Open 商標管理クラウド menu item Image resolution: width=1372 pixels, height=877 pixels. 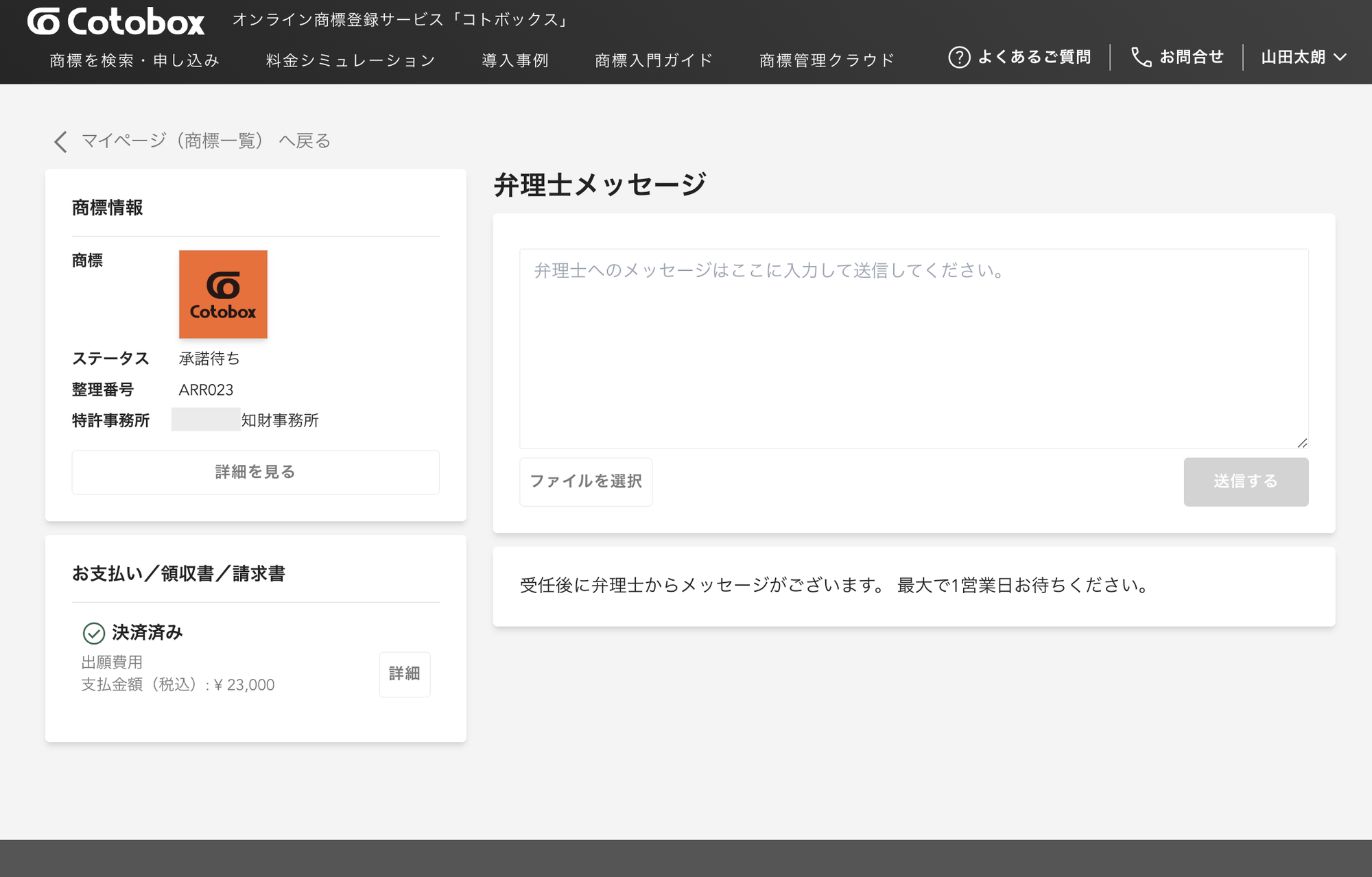tap(827, 60)
